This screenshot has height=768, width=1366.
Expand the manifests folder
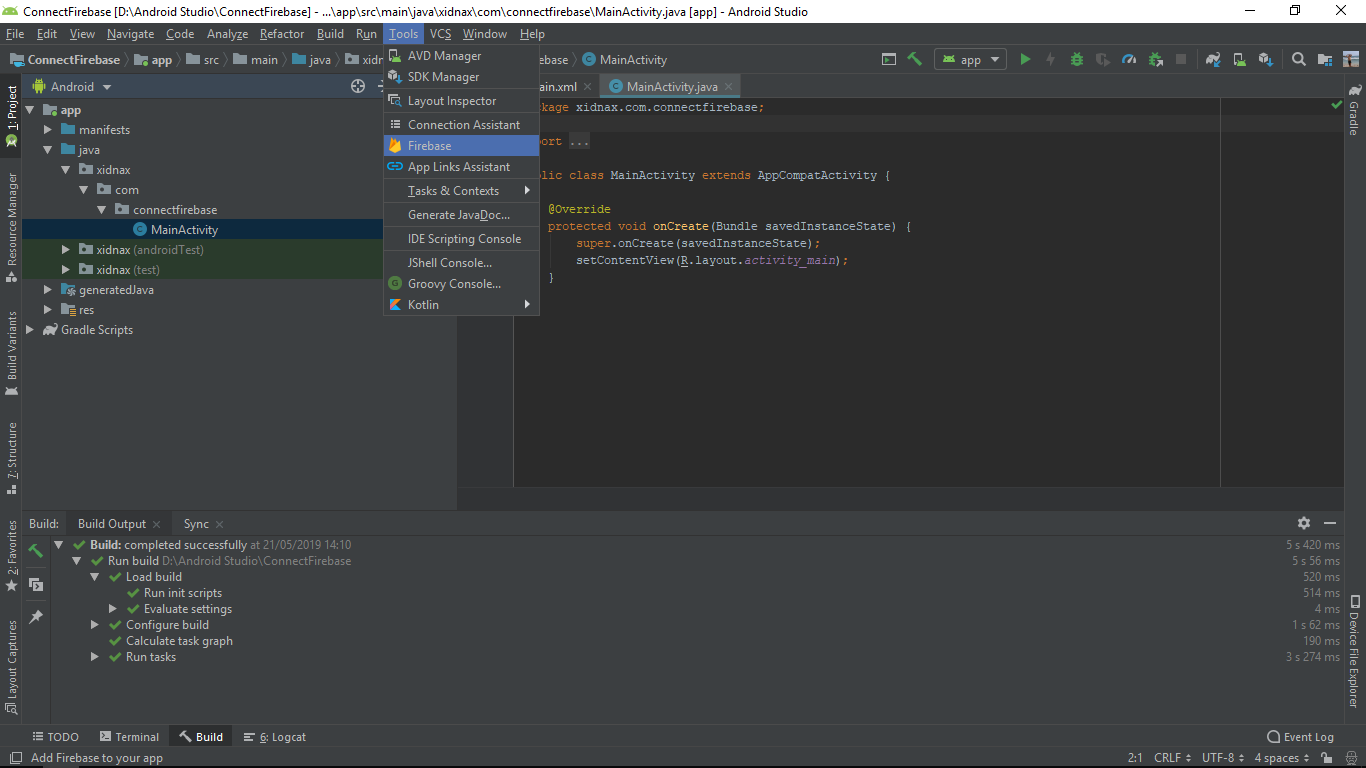tap(47, 130)
